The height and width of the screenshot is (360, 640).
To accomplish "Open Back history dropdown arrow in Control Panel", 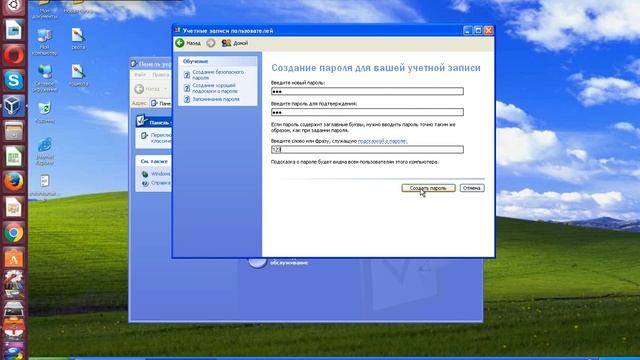I will (x=166, y=89).
